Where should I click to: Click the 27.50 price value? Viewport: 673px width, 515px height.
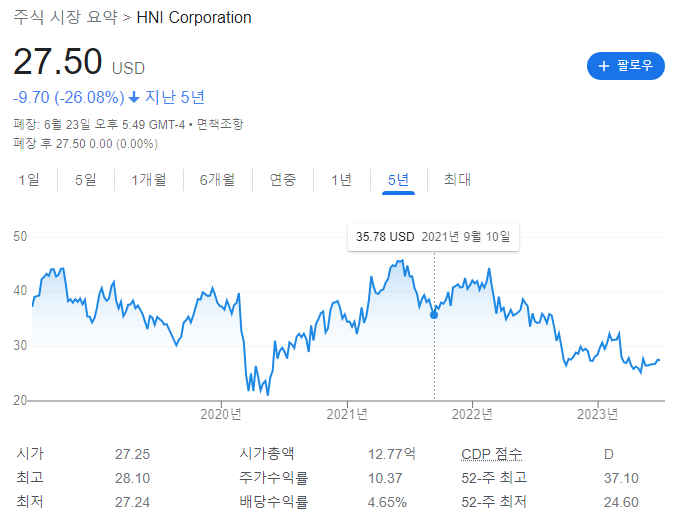pos(58,61)
